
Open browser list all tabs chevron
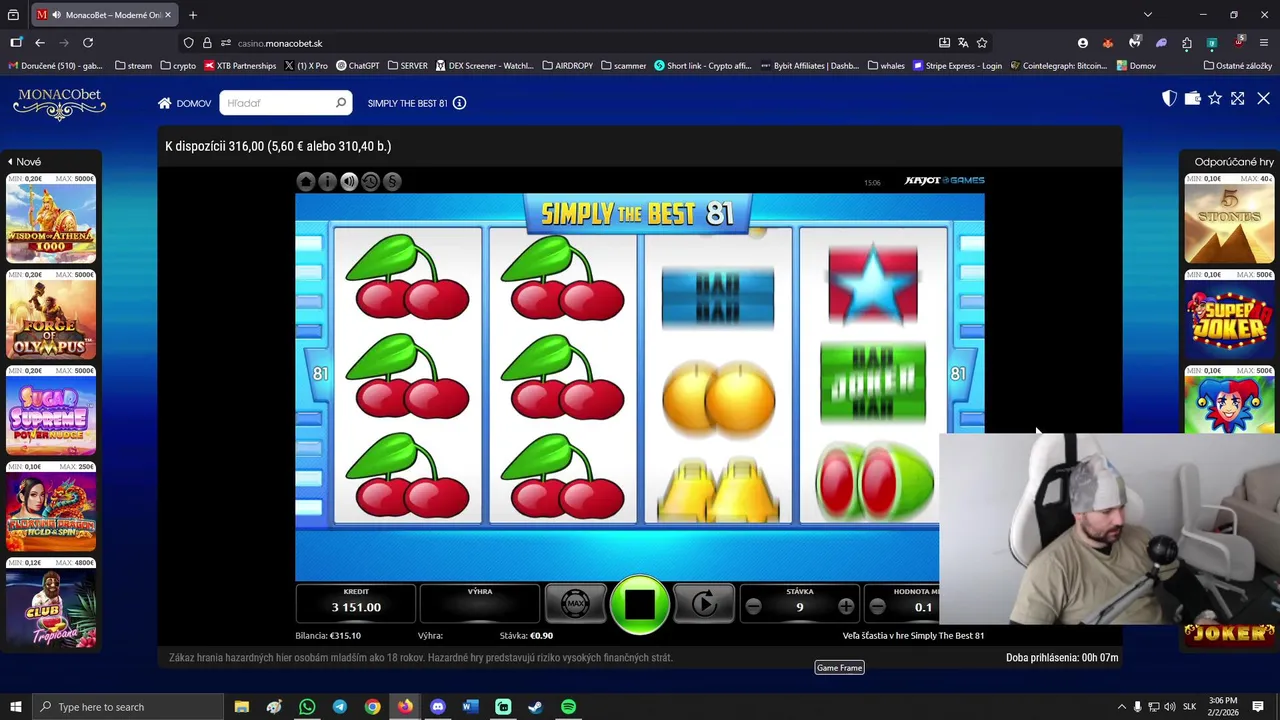click(1148, 15)
